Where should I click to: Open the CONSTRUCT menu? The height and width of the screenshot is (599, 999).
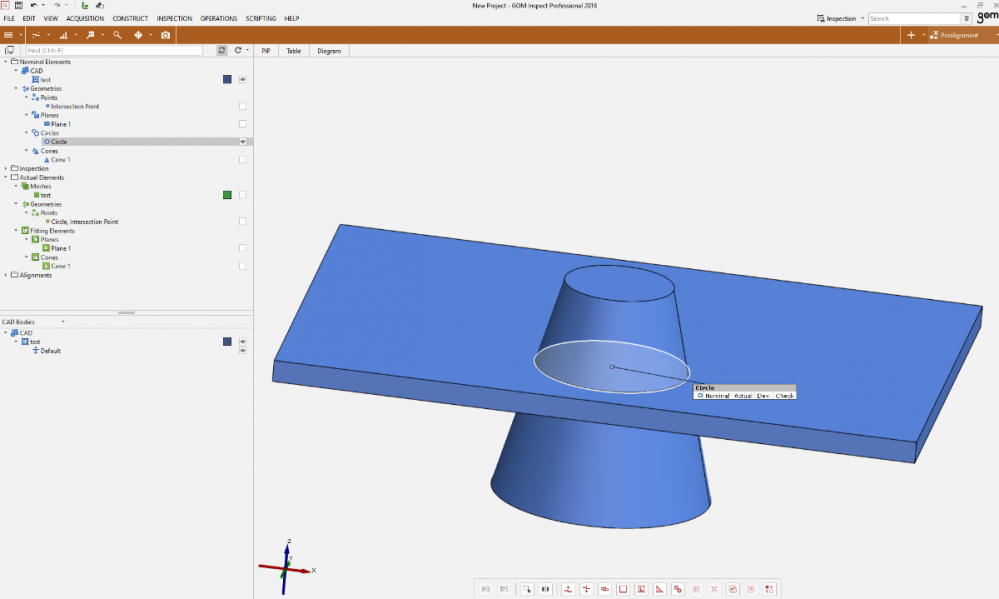pyautogui.click(x=130, y=19)
